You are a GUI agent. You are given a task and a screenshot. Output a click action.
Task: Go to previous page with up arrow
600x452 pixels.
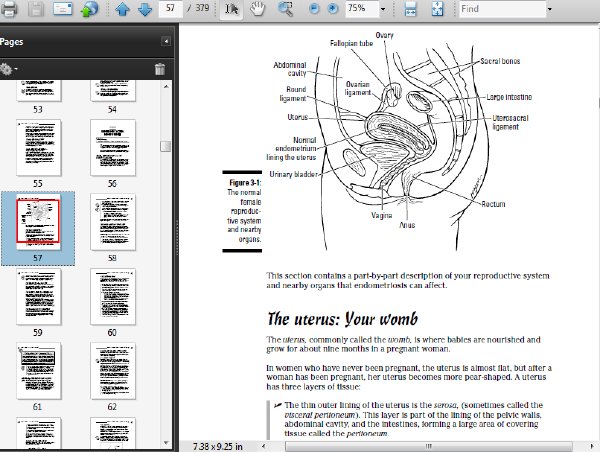(x=122, y=9)
